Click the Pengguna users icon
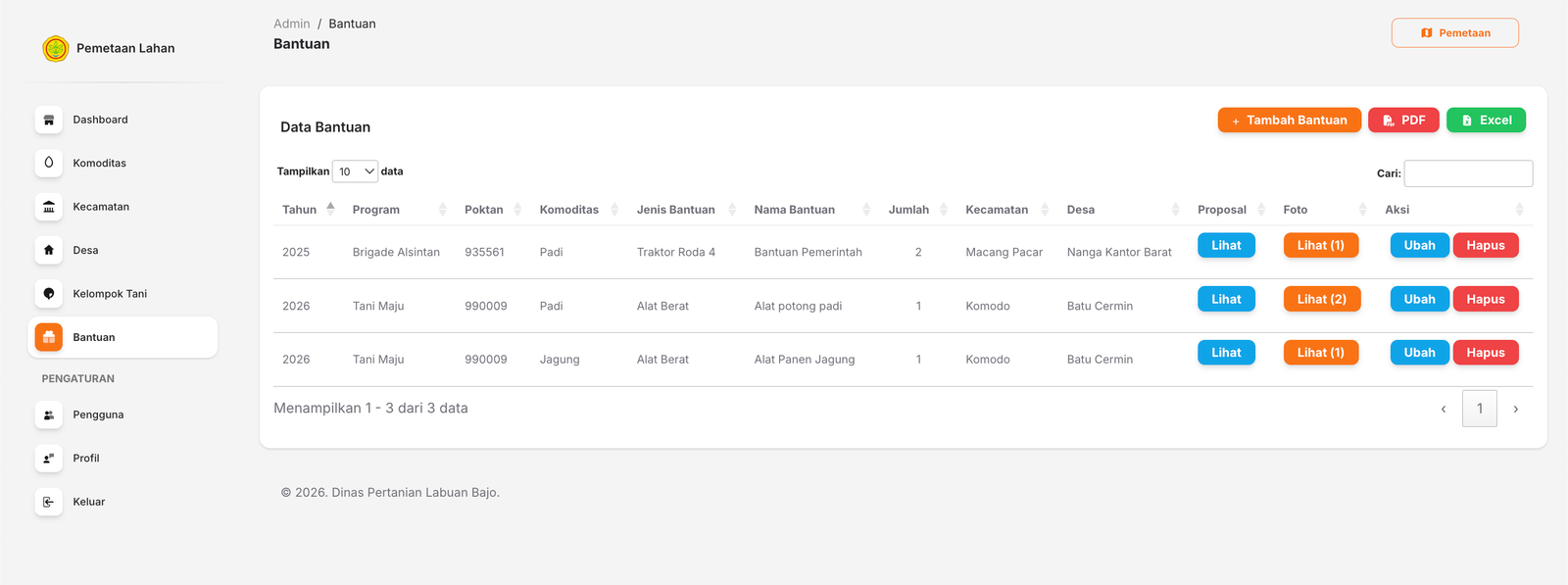 pyautogui.click(x=49, y=414)
